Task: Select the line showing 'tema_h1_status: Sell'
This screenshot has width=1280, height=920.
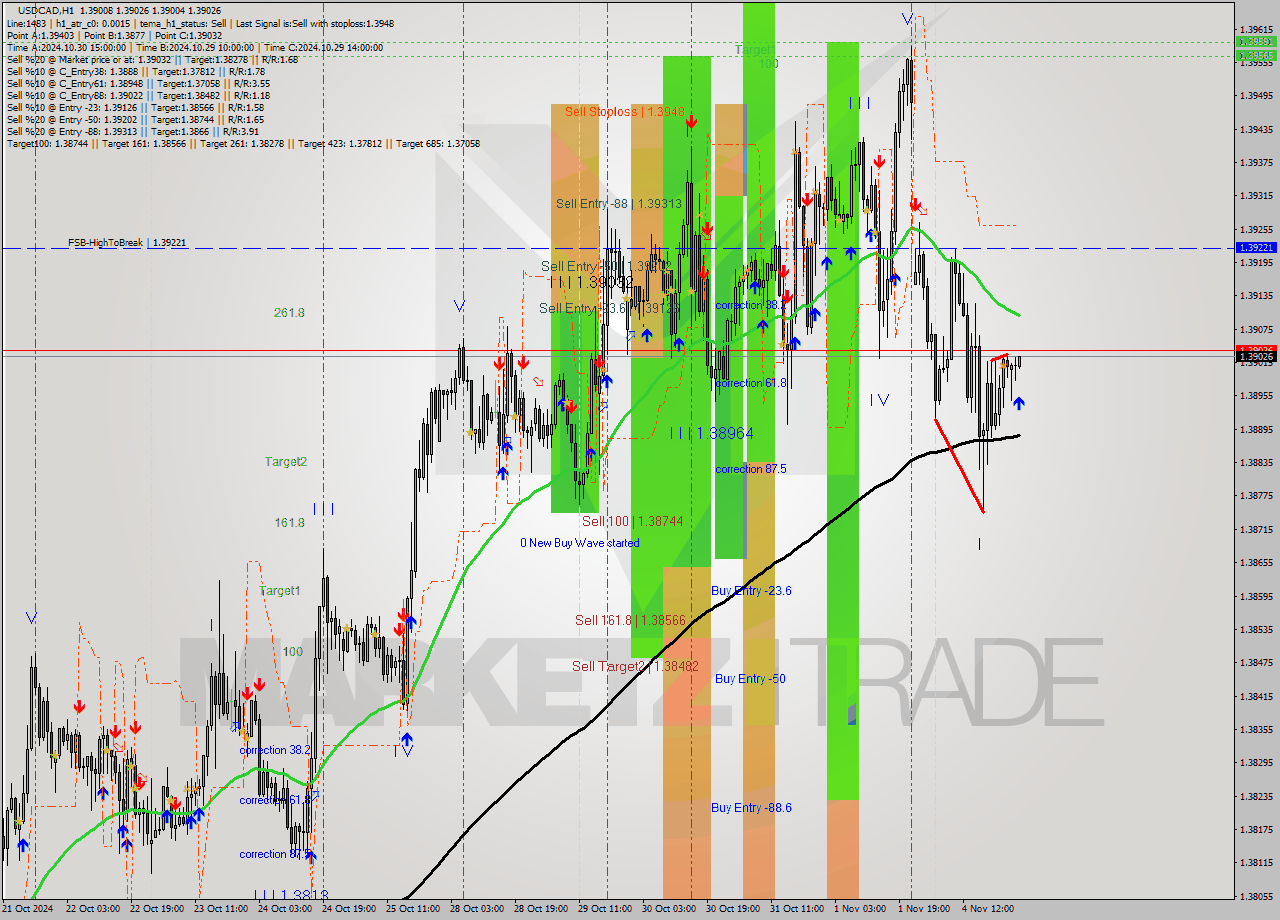Action: tap(200, 22)
